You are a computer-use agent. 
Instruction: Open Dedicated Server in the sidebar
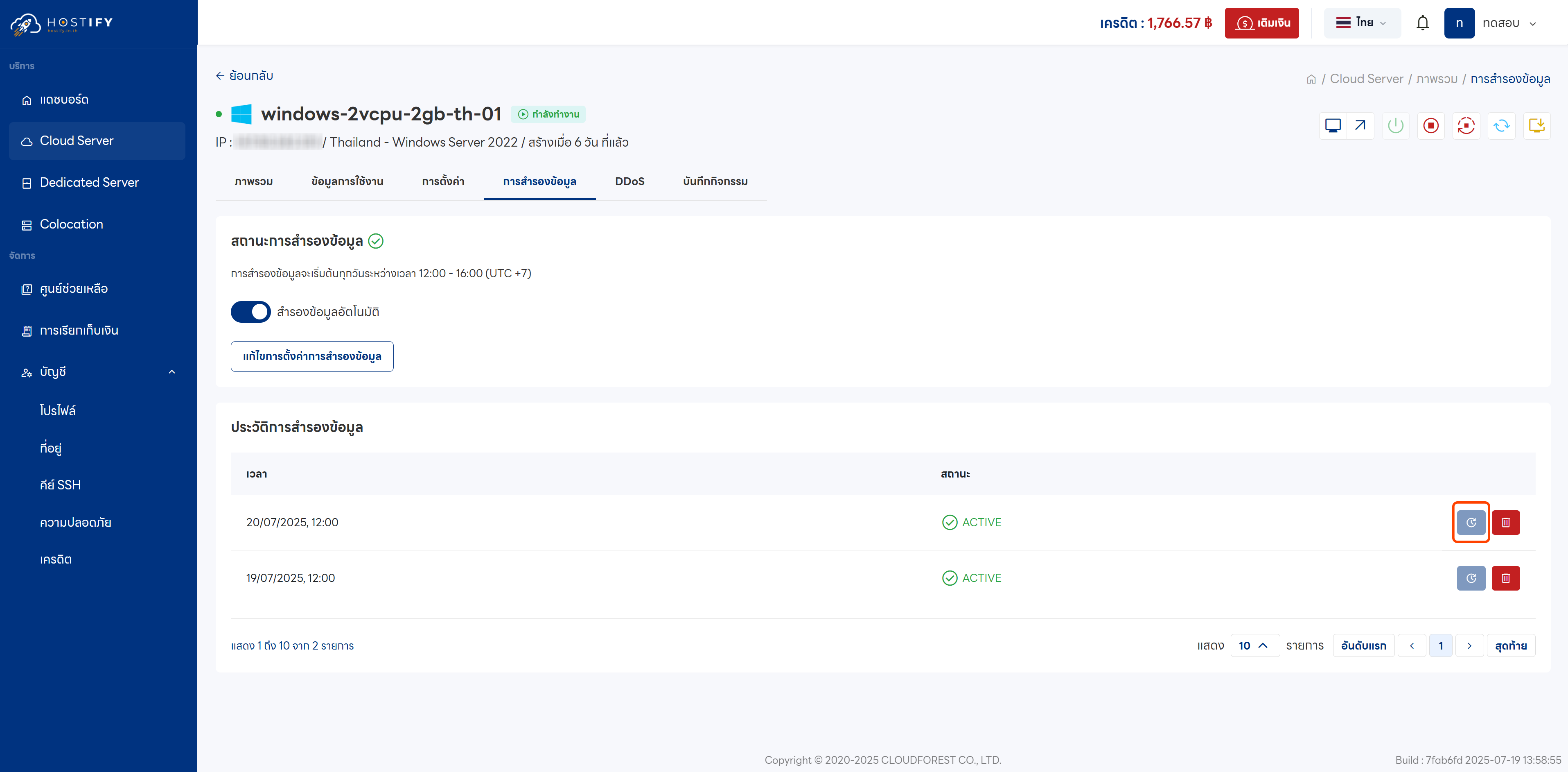pyautogui.click(x=89, y=182)
